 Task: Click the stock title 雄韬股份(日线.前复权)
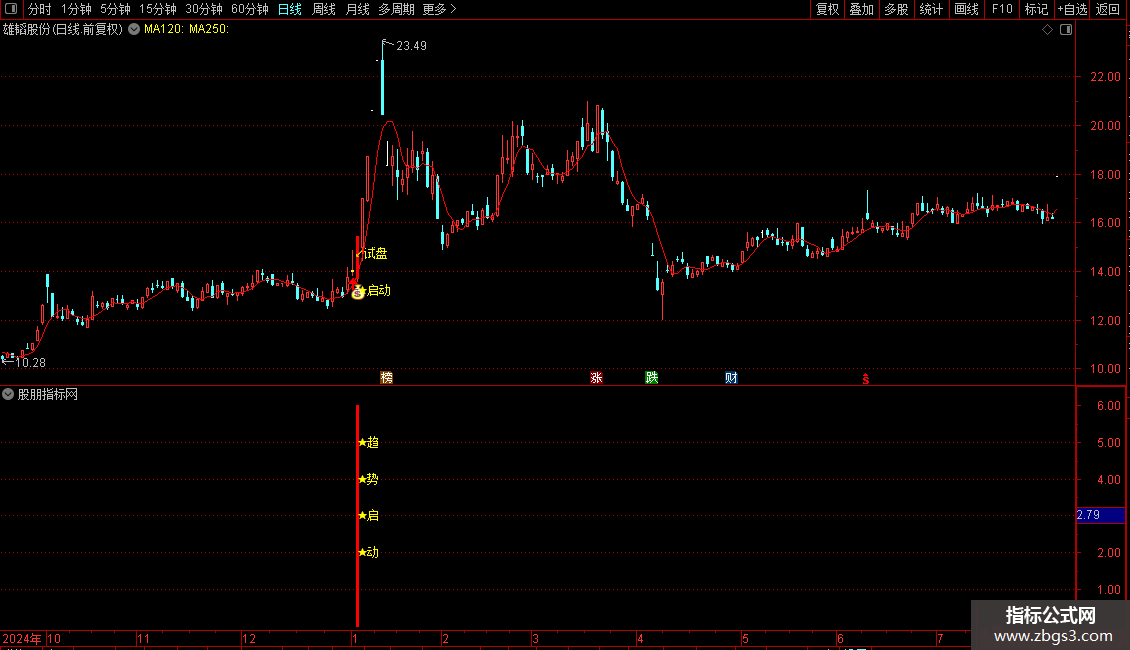[63, 30]
